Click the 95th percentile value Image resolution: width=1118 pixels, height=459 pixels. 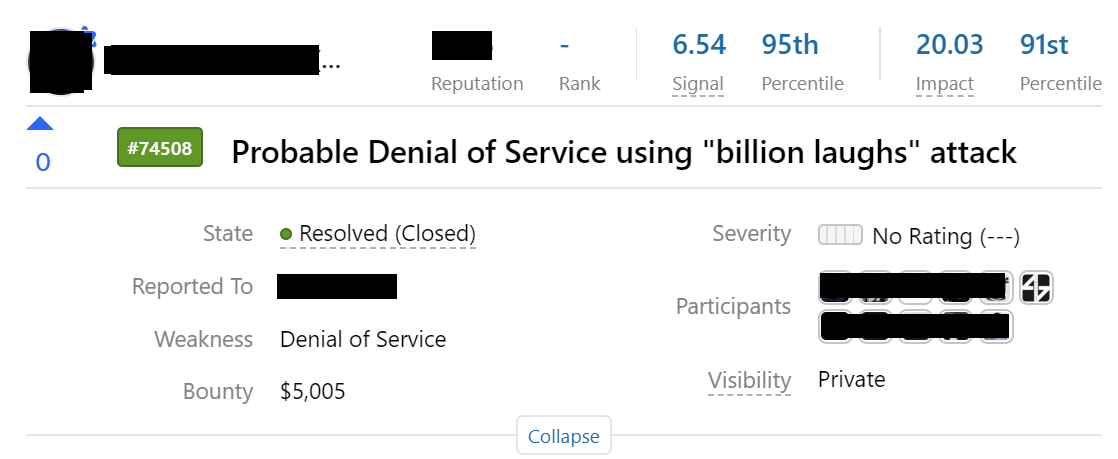click(x=790, y=45)
